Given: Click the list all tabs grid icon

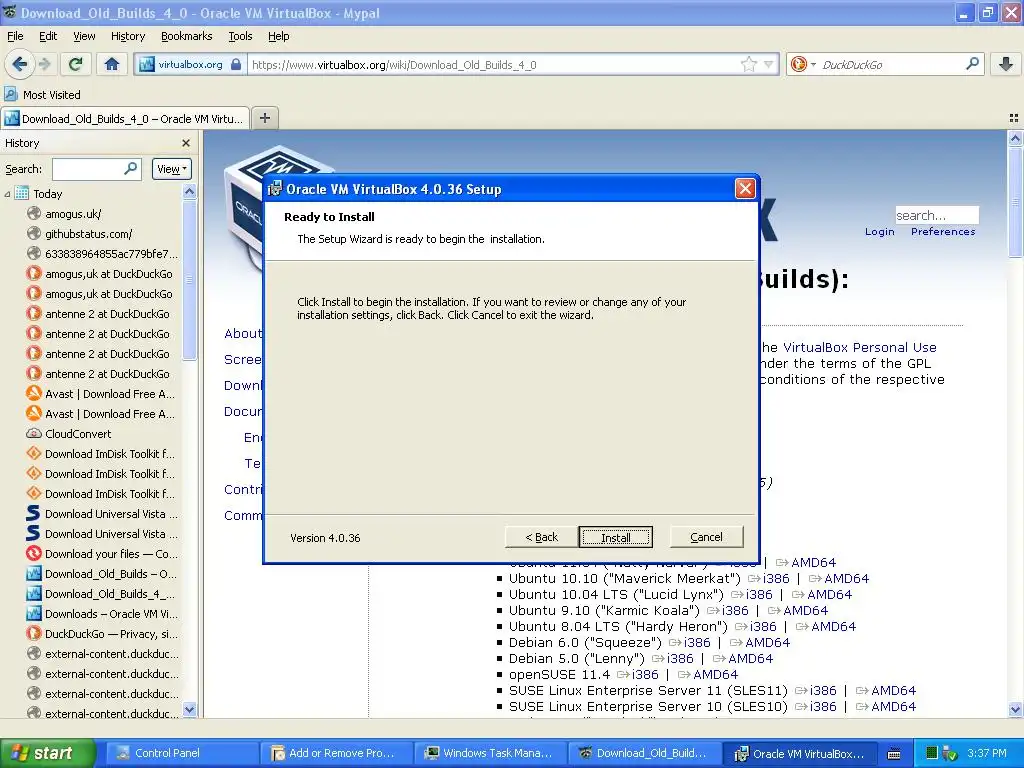Looking at the screenshot, I should [1014, 118].
